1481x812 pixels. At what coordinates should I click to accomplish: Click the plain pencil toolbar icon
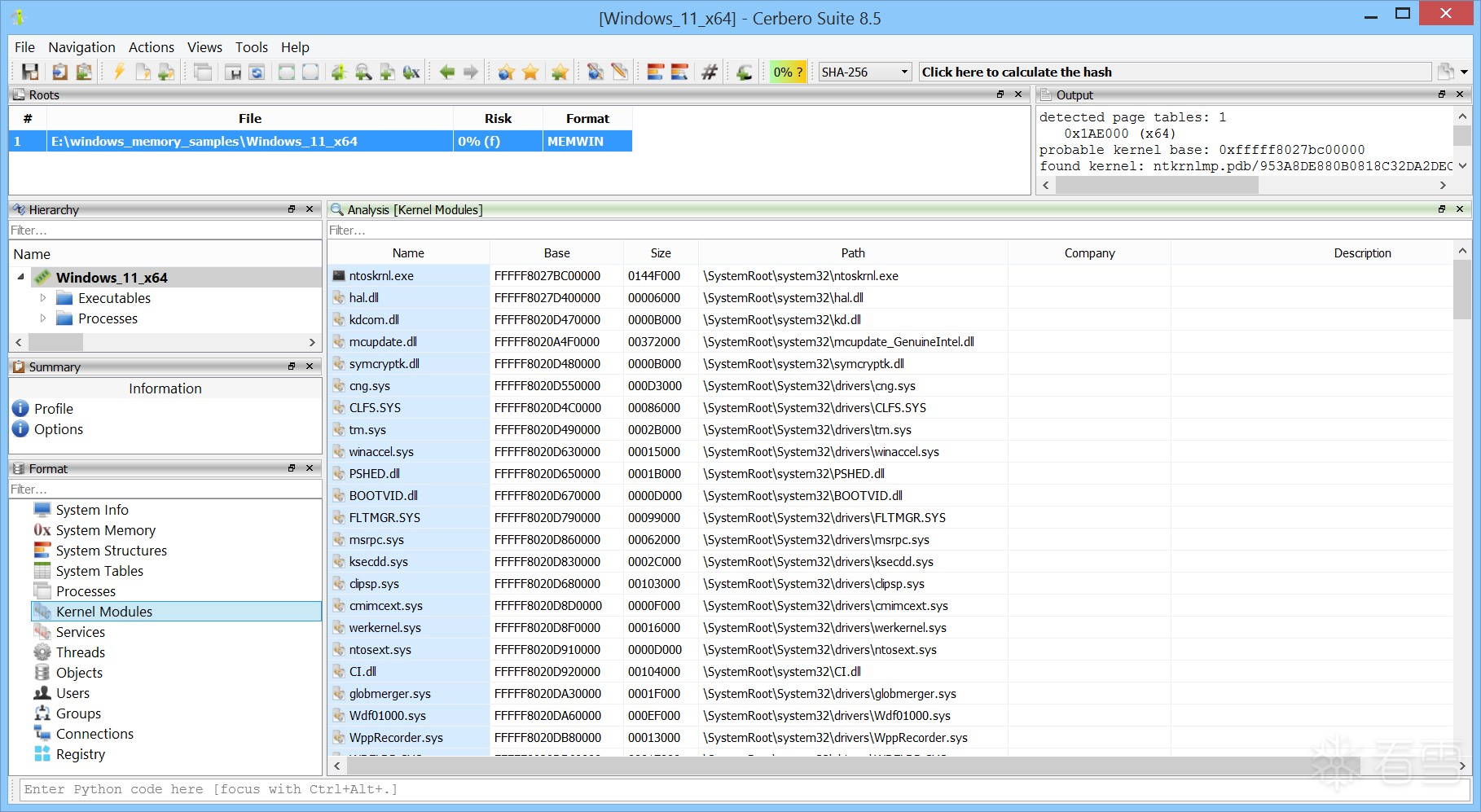click(x=620, y=72)
